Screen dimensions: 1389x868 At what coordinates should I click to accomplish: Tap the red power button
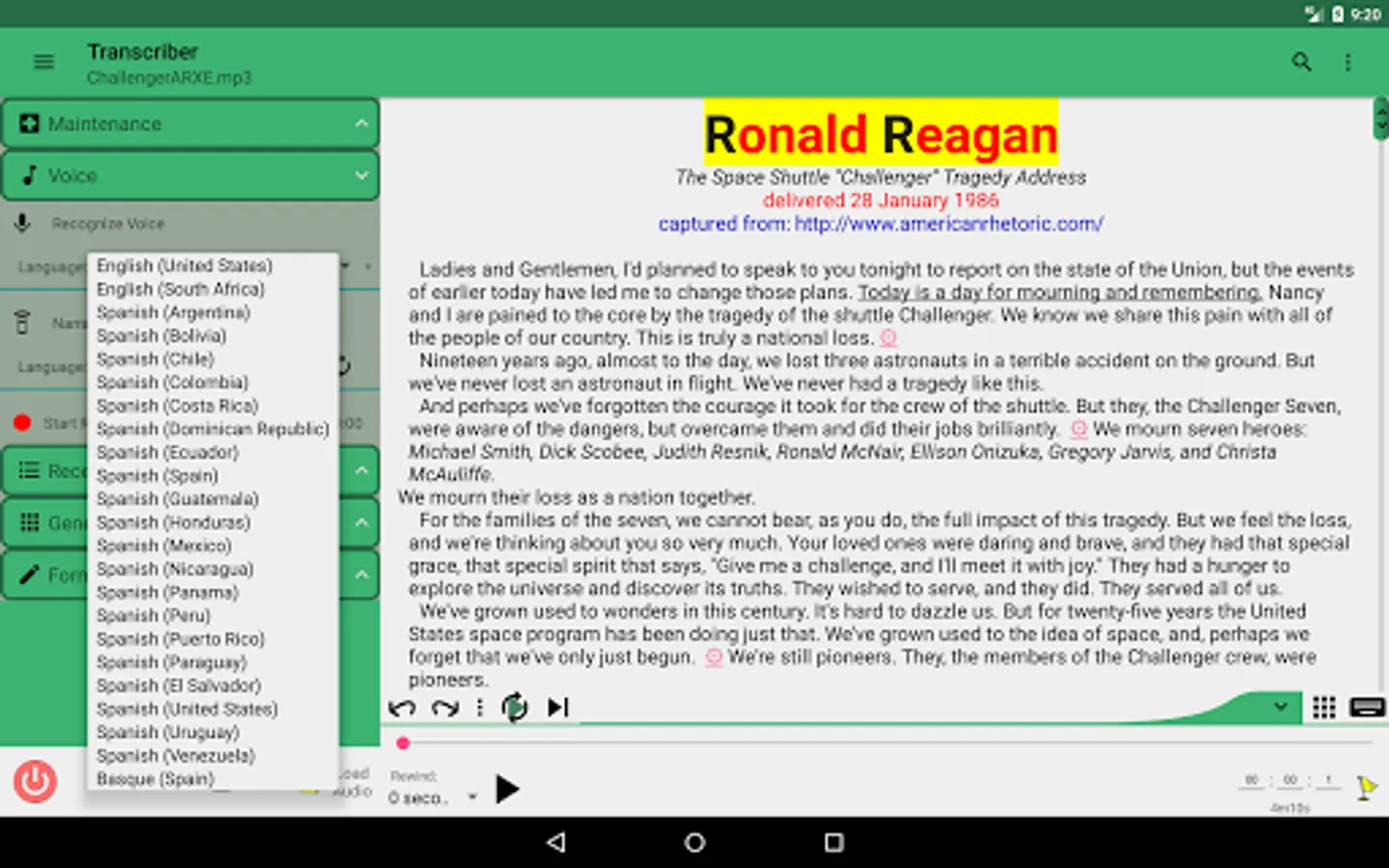pyautogui.click(x=35, y=781)
